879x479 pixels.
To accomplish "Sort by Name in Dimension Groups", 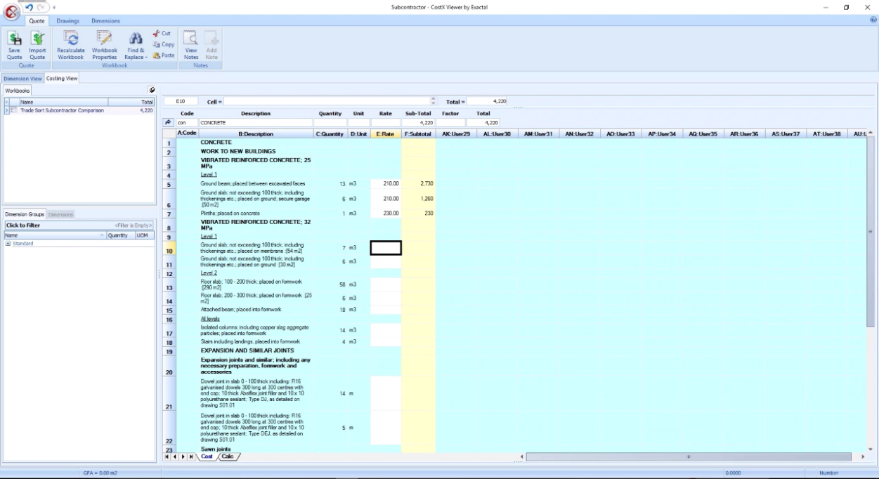I will [55, 236].
